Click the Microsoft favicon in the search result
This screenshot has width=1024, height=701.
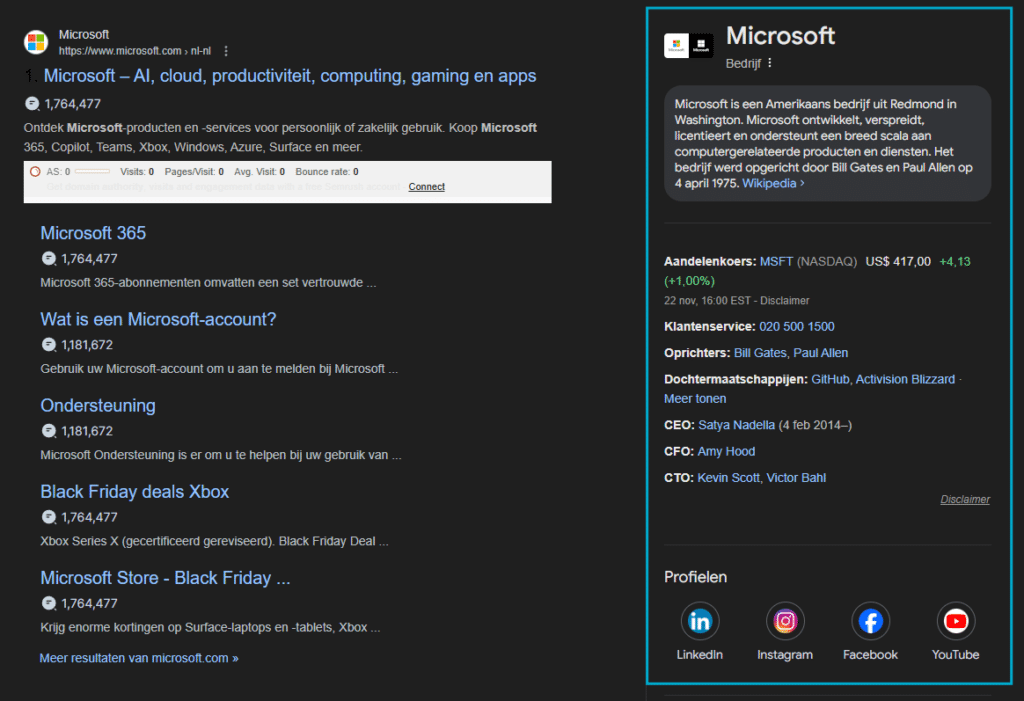pos(36,42)
